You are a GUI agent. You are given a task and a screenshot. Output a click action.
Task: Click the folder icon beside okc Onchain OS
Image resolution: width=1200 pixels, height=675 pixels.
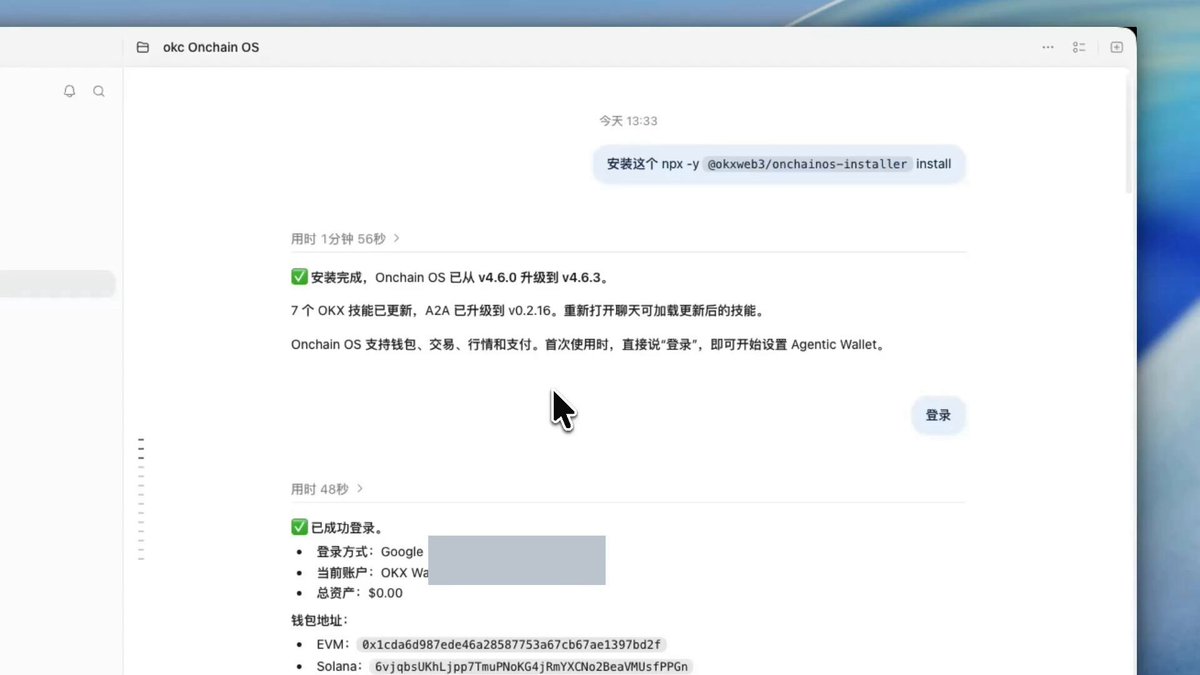pos(143,47)
